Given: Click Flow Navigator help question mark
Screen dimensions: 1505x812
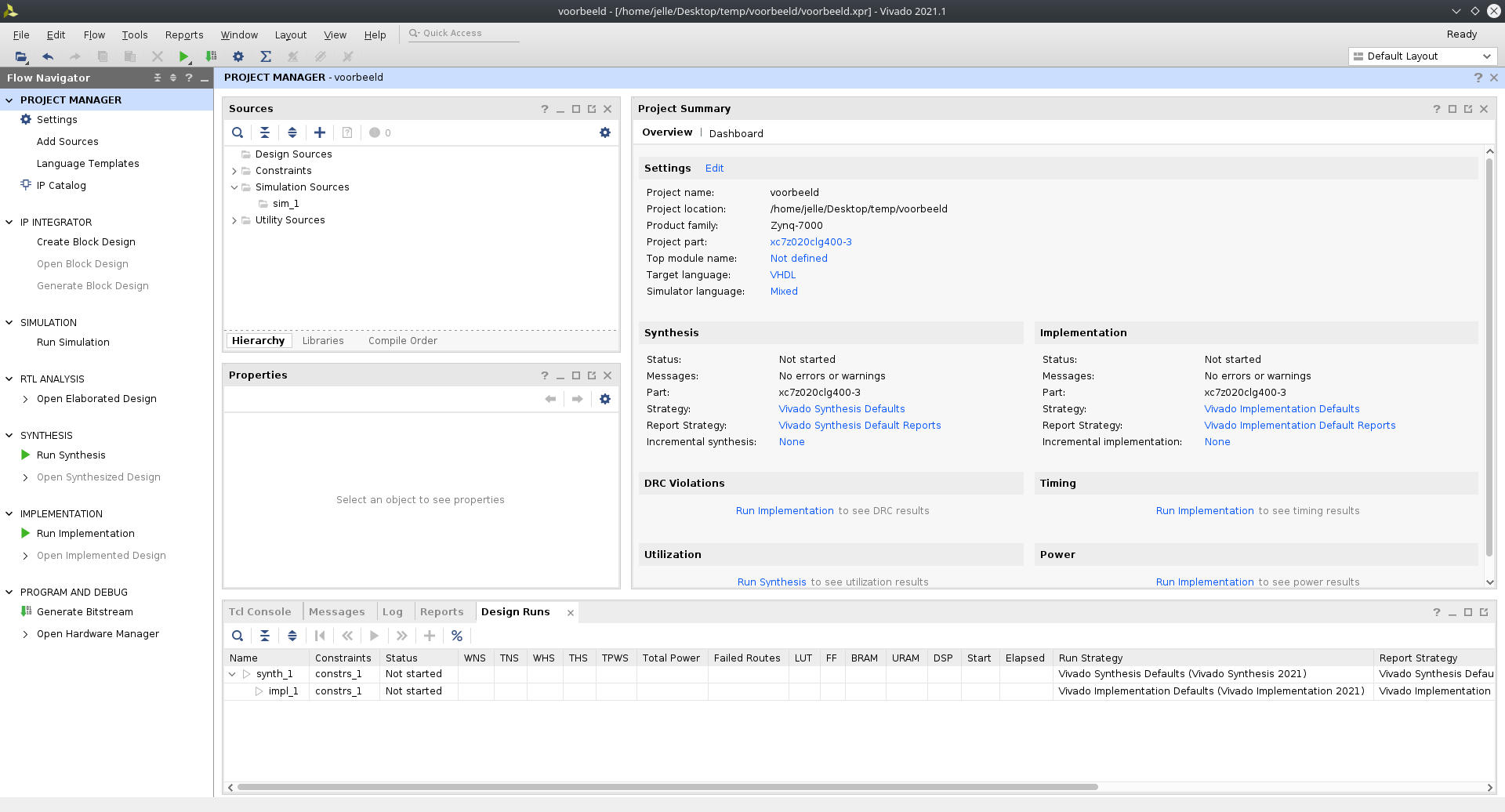Looking at the screenshot, I should 189,78.
